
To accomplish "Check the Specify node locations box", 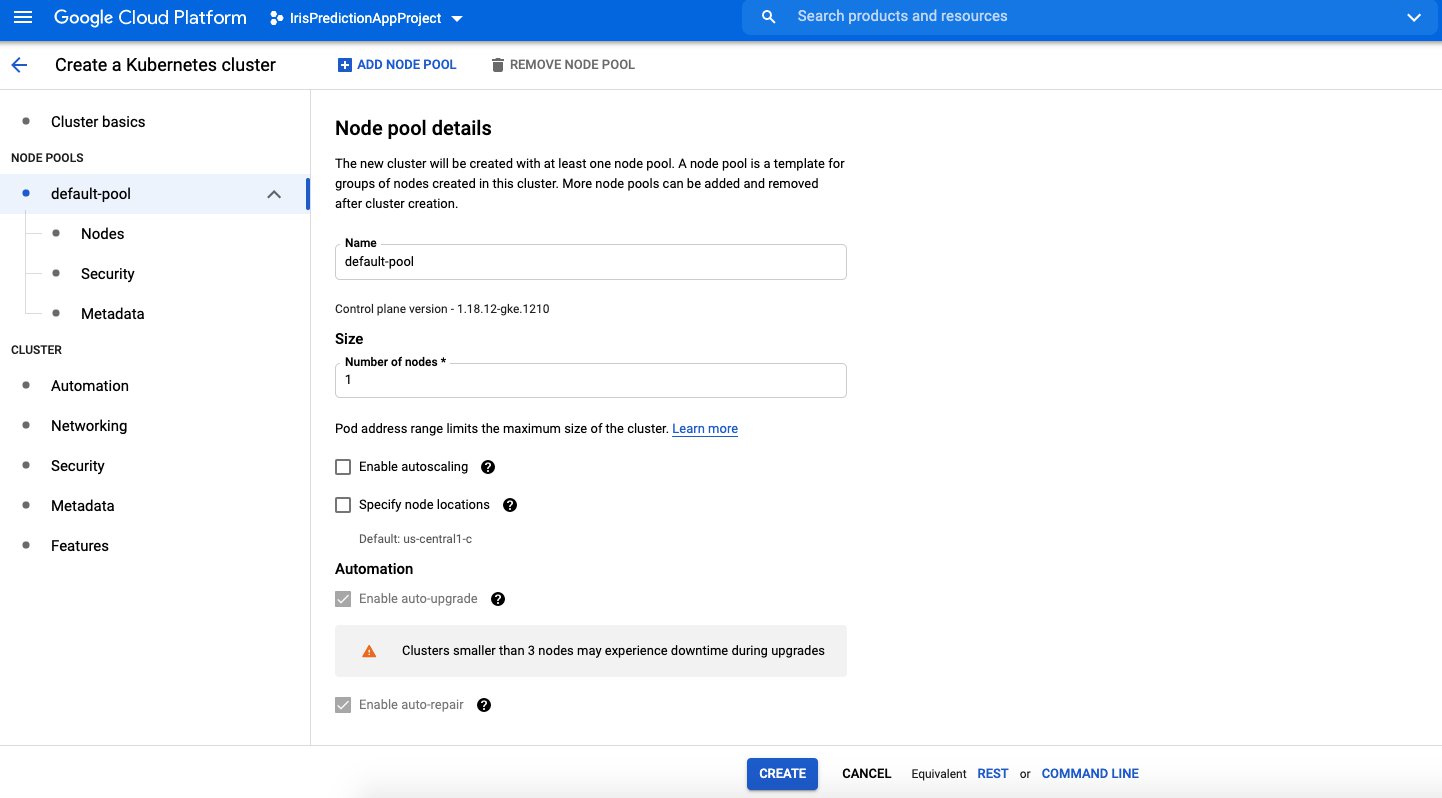I will (343, 505).
